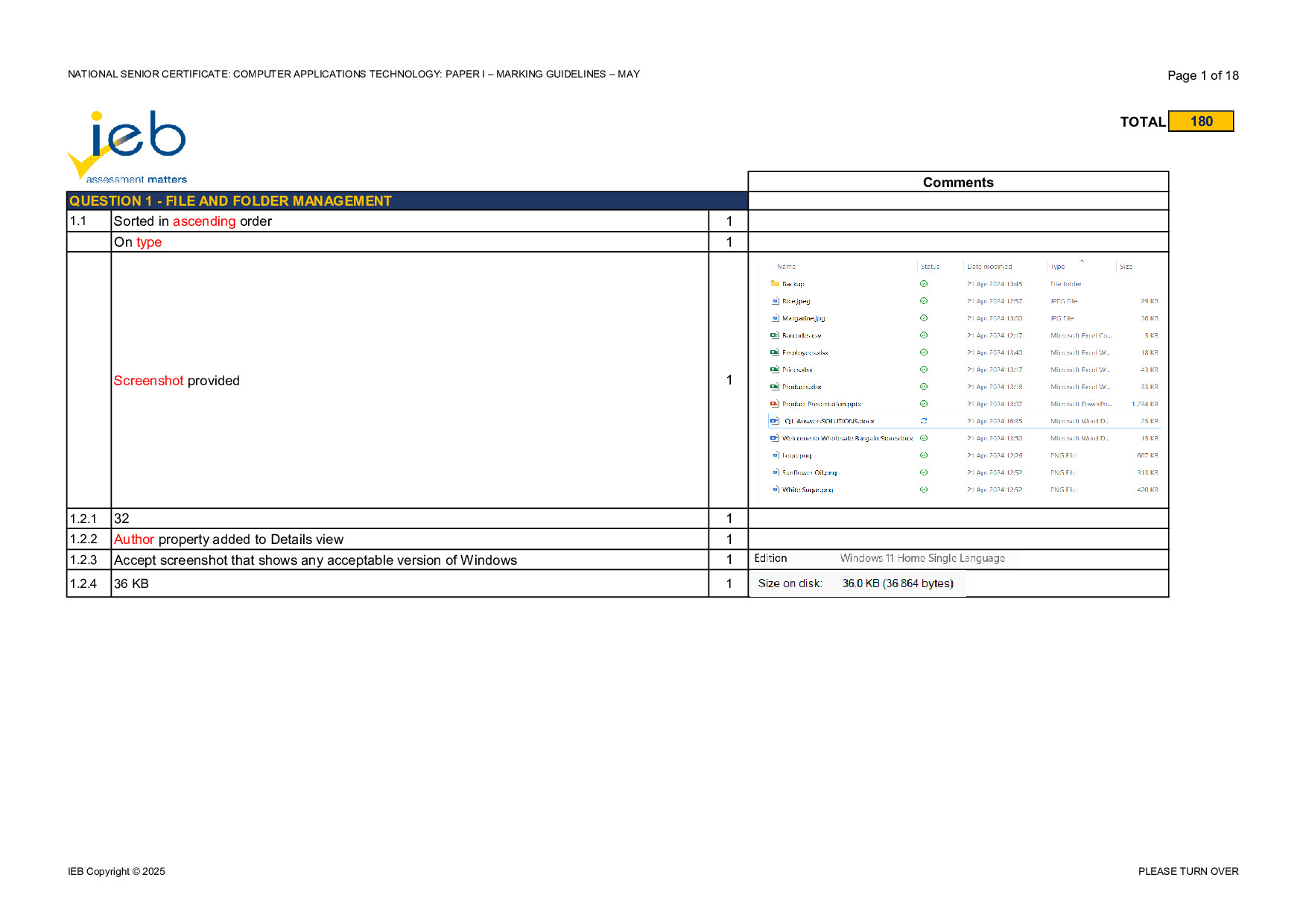Click the Page 1 of 18 indicator
The width and height of the screenshot is (1306, 924).
coord(1202,75)
